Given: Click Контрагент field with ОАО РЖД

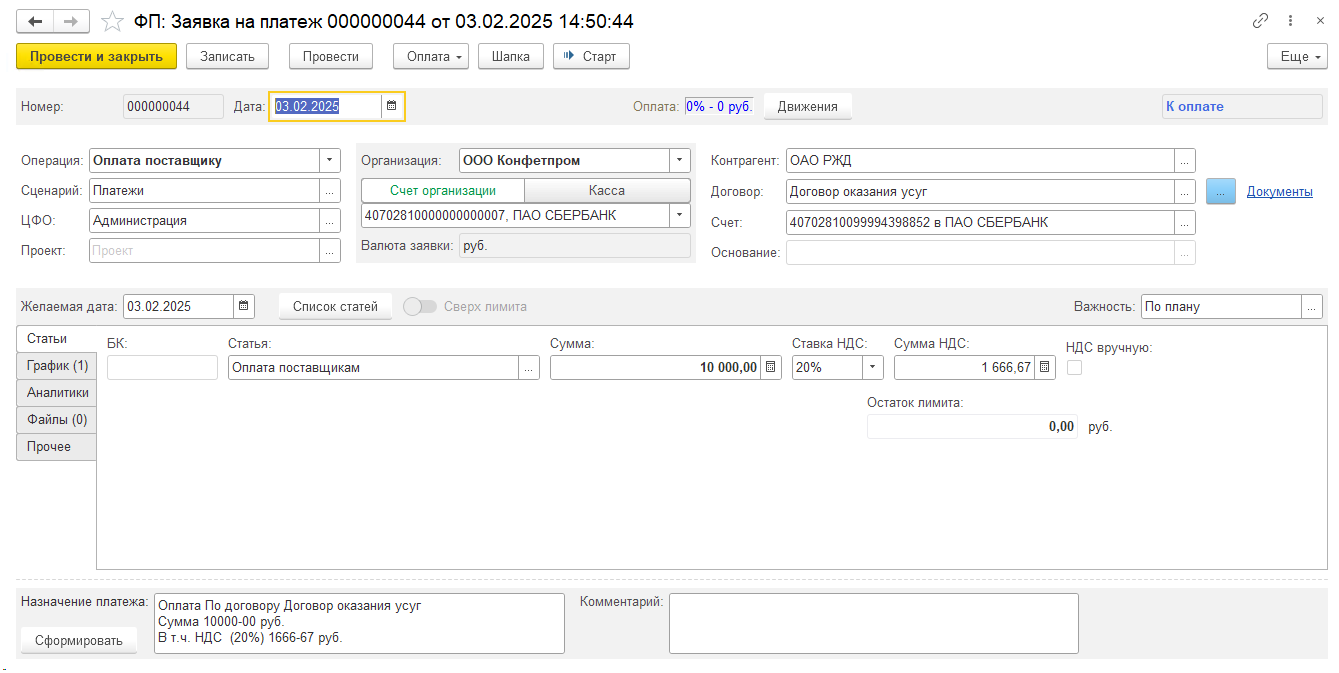Looking at the screenshot, I should click(979, 160).
